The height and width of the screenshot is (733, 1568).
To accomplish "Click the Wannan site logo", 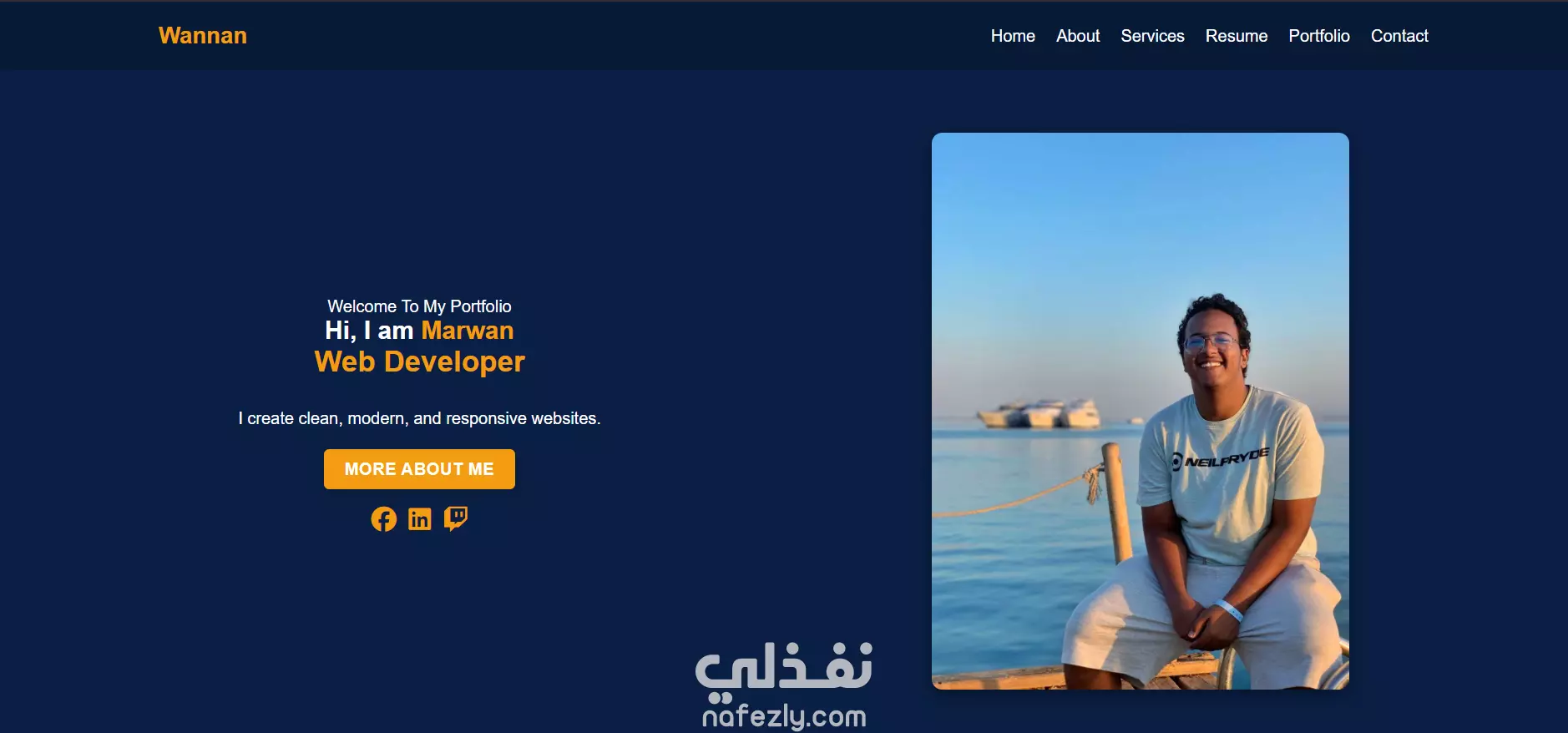I will click(x=203, y=35).
